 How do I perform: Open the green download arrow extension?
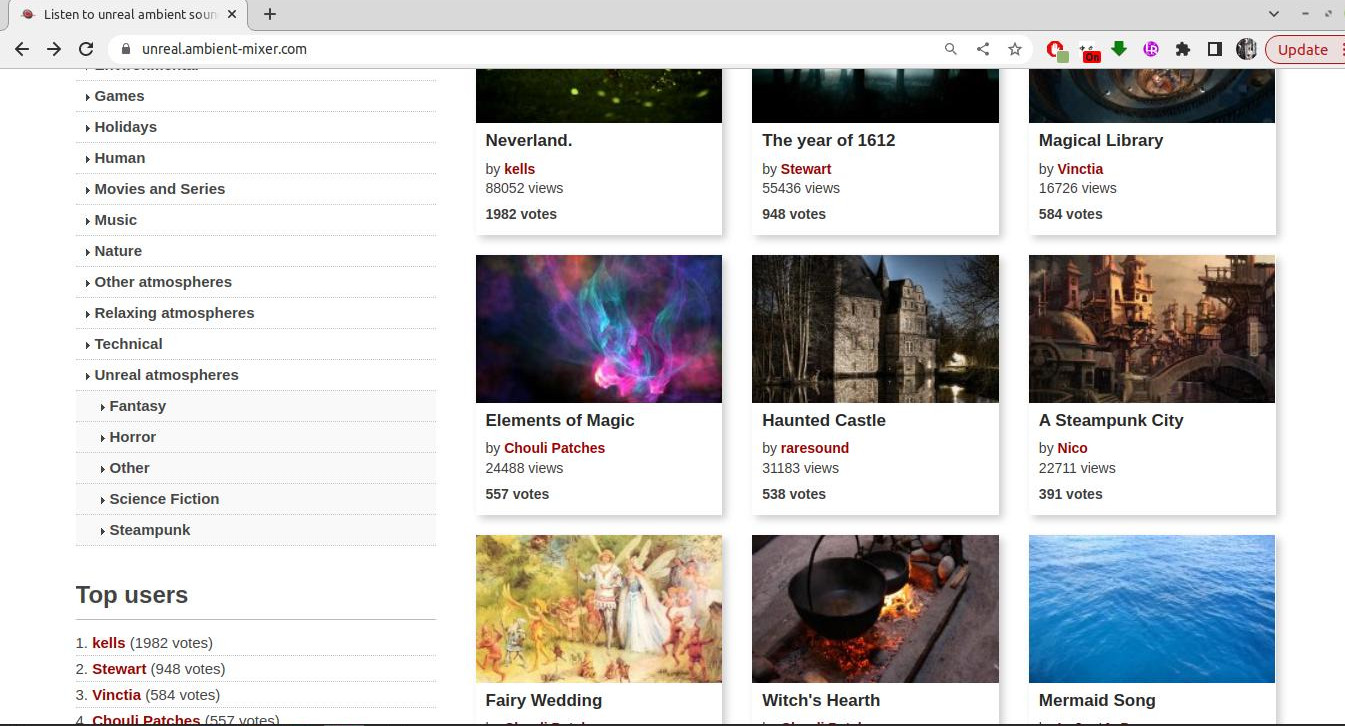pyautogui.click(x=1119, y=48)
